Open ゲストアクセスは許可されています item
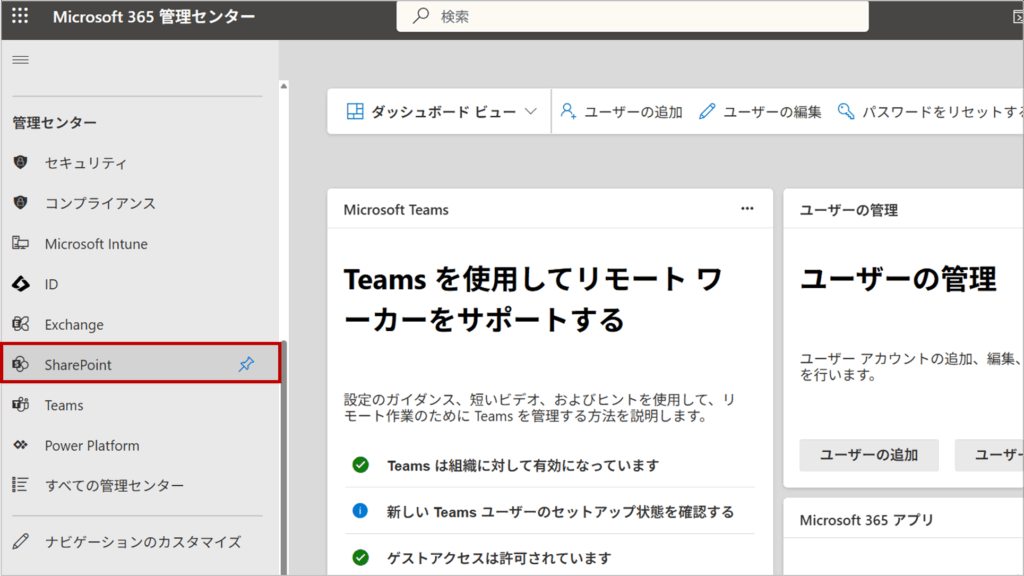The height and width of the screenshot is (576, 1024). 500,558
